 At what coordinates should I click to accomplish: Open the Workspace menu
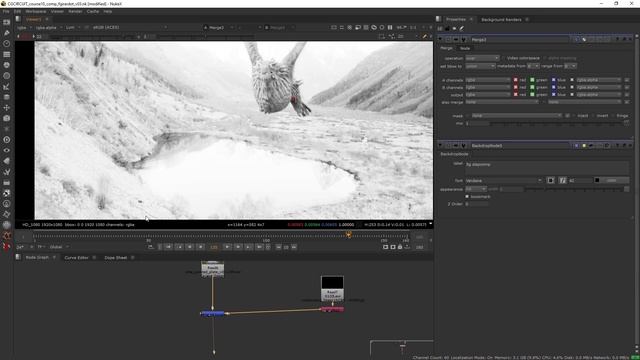[36, 11]
